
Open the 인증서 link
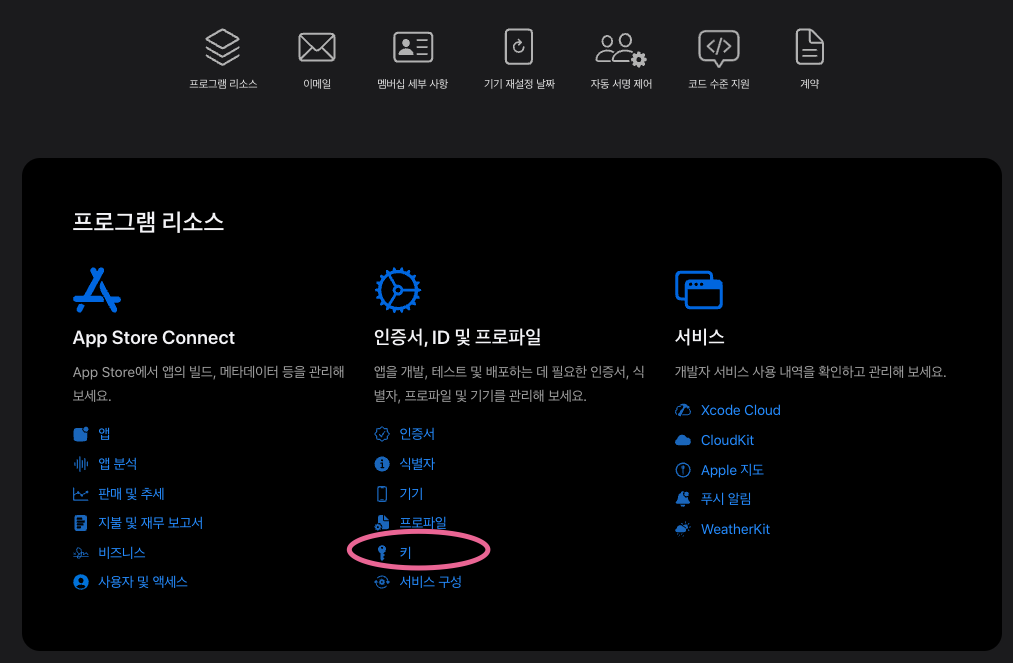tap(417, 434)
